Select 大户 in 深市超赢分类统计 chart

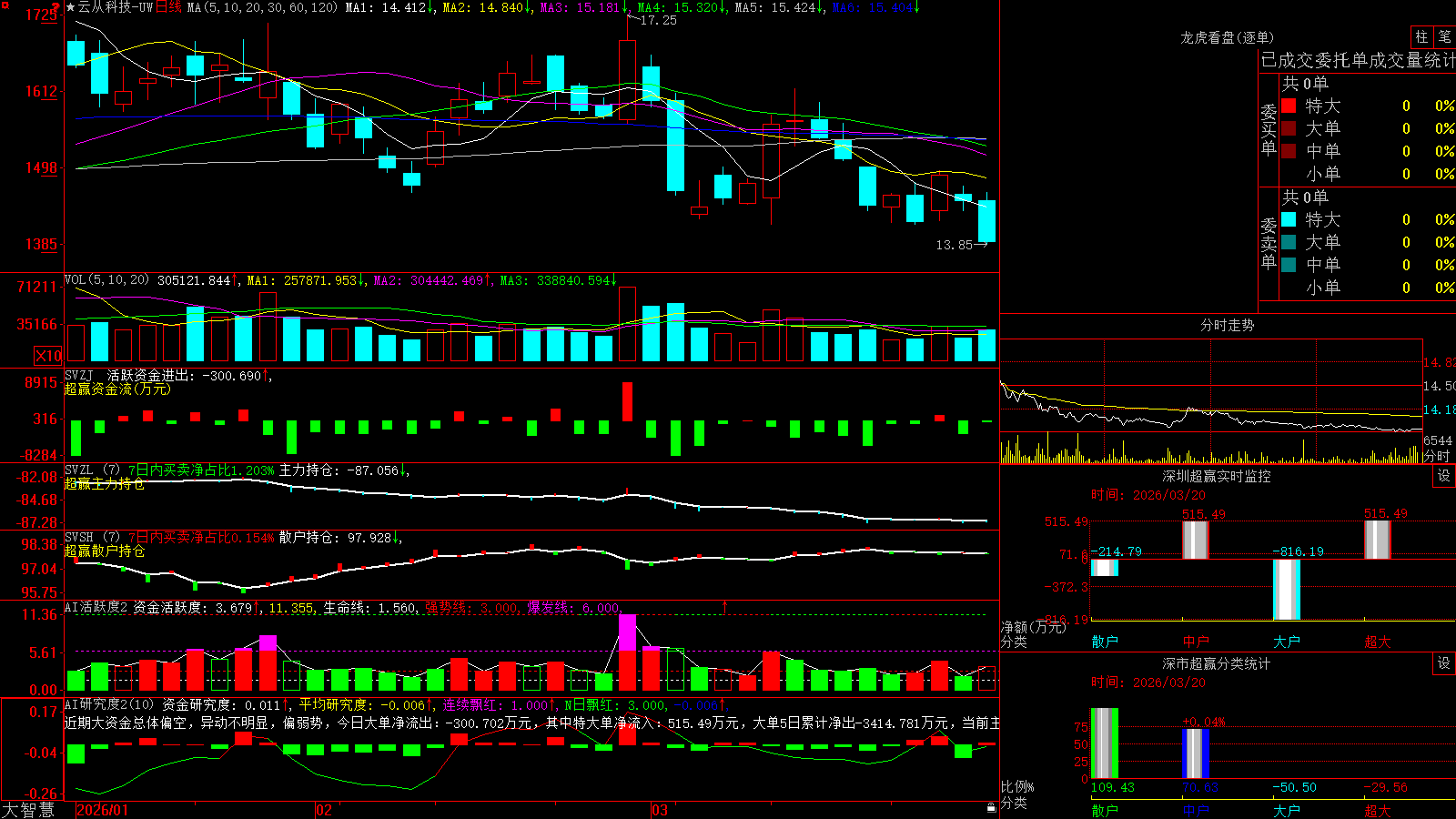coord(1287,811)
